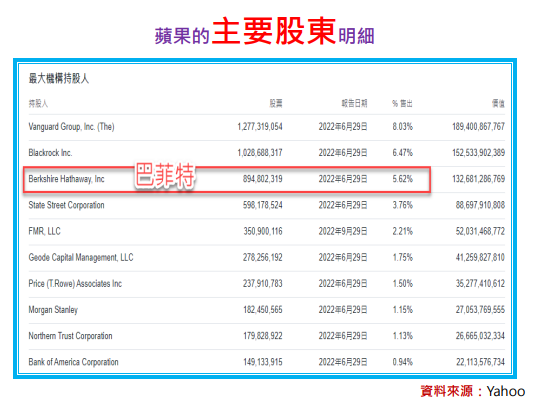The width and height of the screenshot is (536, 403).
Task: Click Bank of America Corporation name
Action: [x=73, y=362]
